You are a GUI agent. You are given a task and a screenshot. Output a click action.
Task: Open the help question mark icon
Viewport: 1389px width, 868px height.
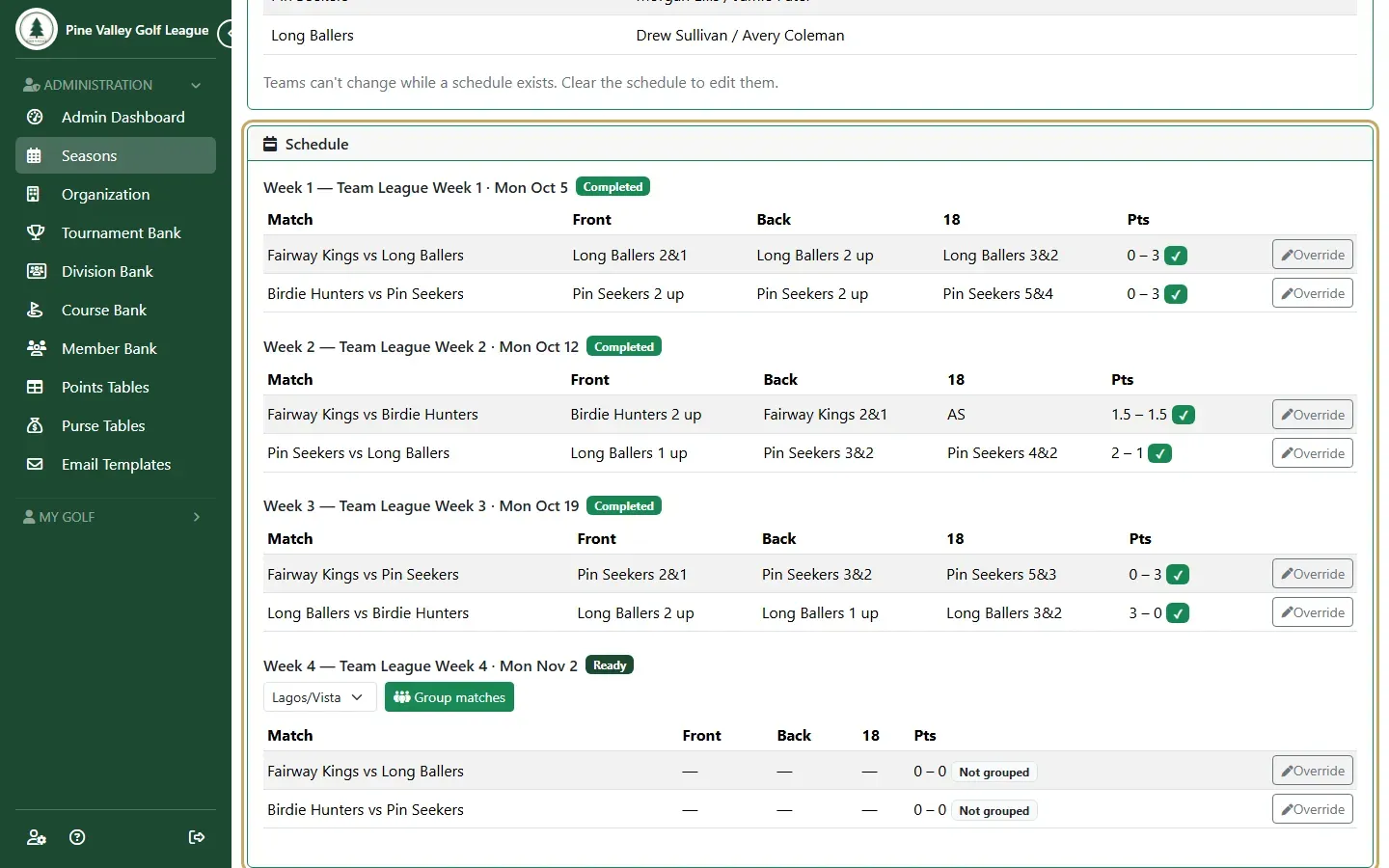point(77,837)
